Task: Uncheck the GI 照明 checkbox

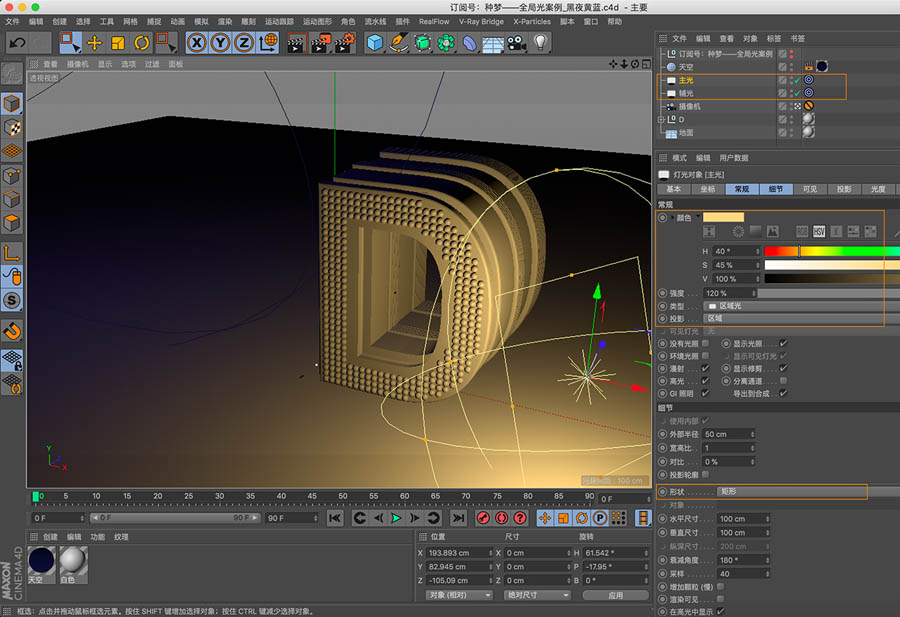Action: point(705,393)
